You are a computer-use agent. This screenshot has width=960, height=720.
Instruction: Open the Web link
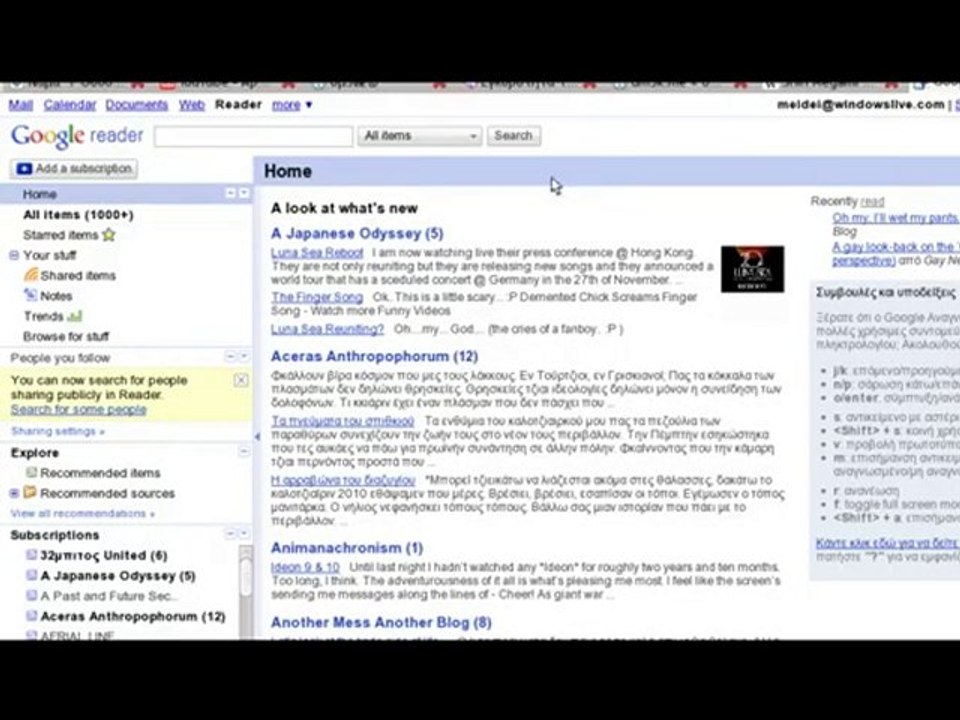tap(192, 105)
